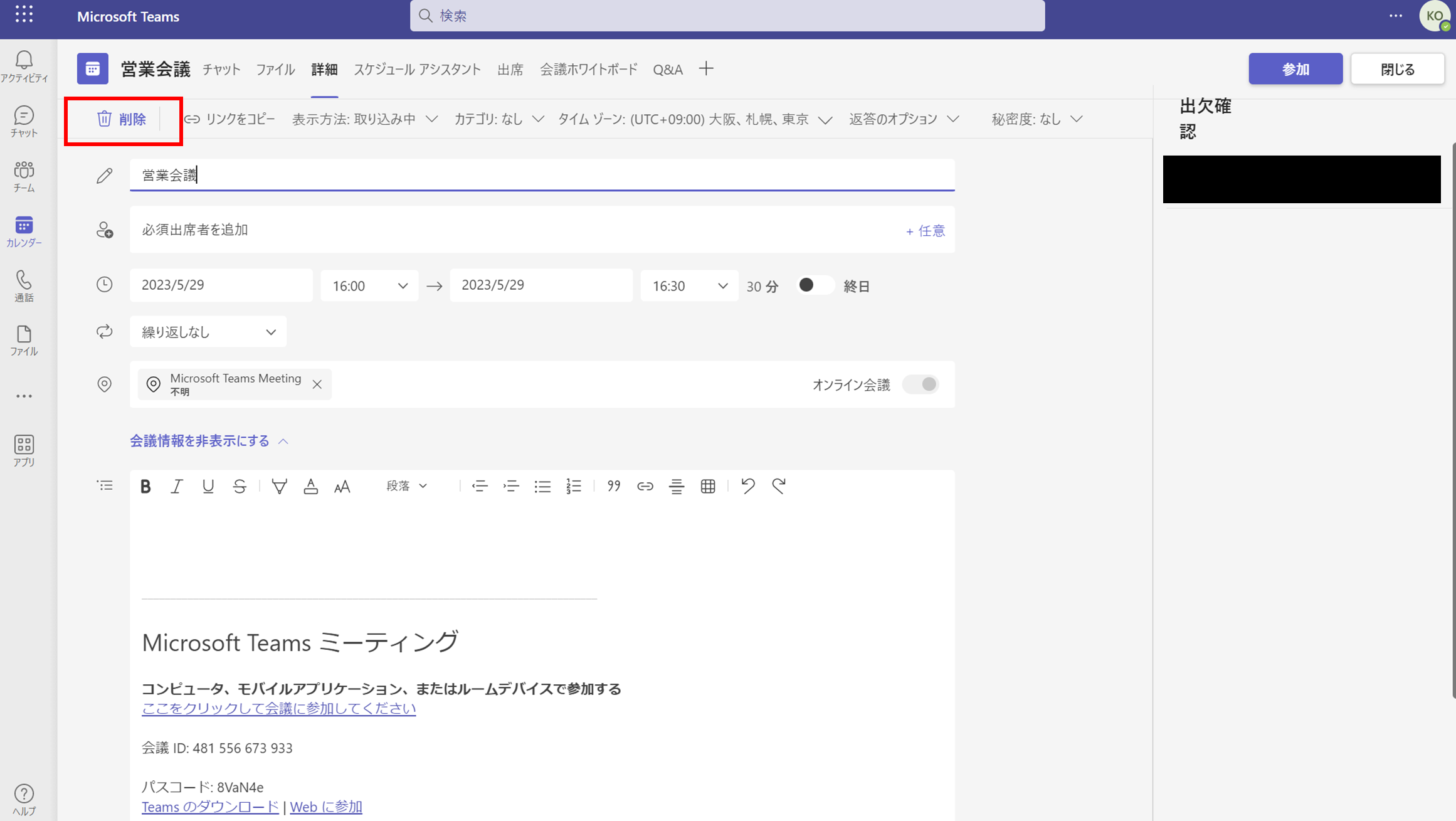
Task: Switch to the 詳細 tab
Action: coord(324,69)
